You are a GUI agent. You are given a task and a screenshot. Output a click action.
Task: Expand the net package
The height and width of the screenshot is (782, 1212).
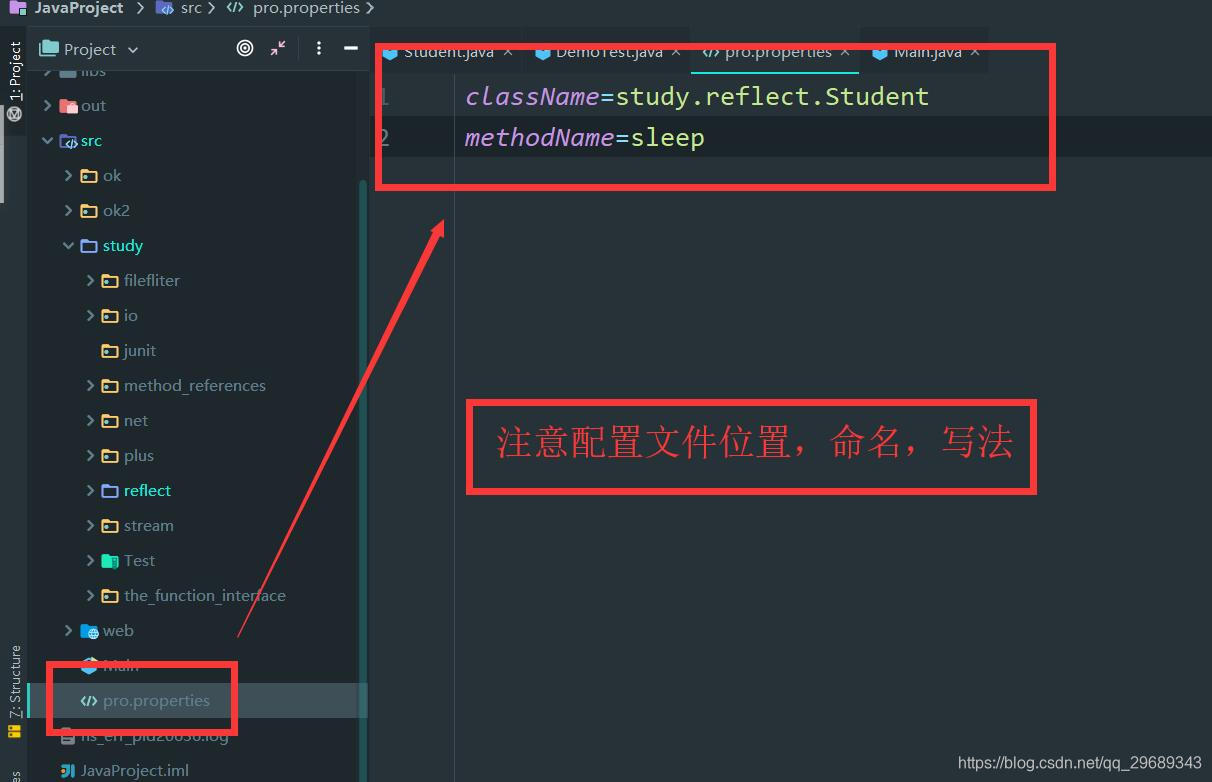pos(90,420)
